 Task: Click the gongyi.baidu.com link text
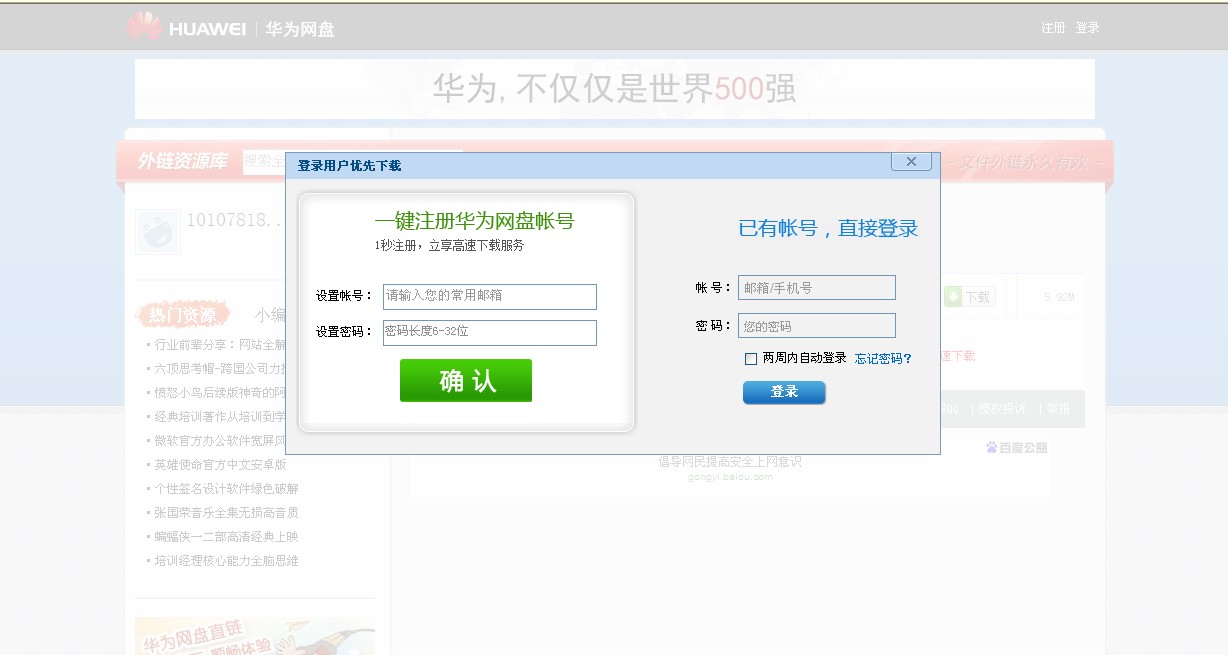[x=730, y=477]
